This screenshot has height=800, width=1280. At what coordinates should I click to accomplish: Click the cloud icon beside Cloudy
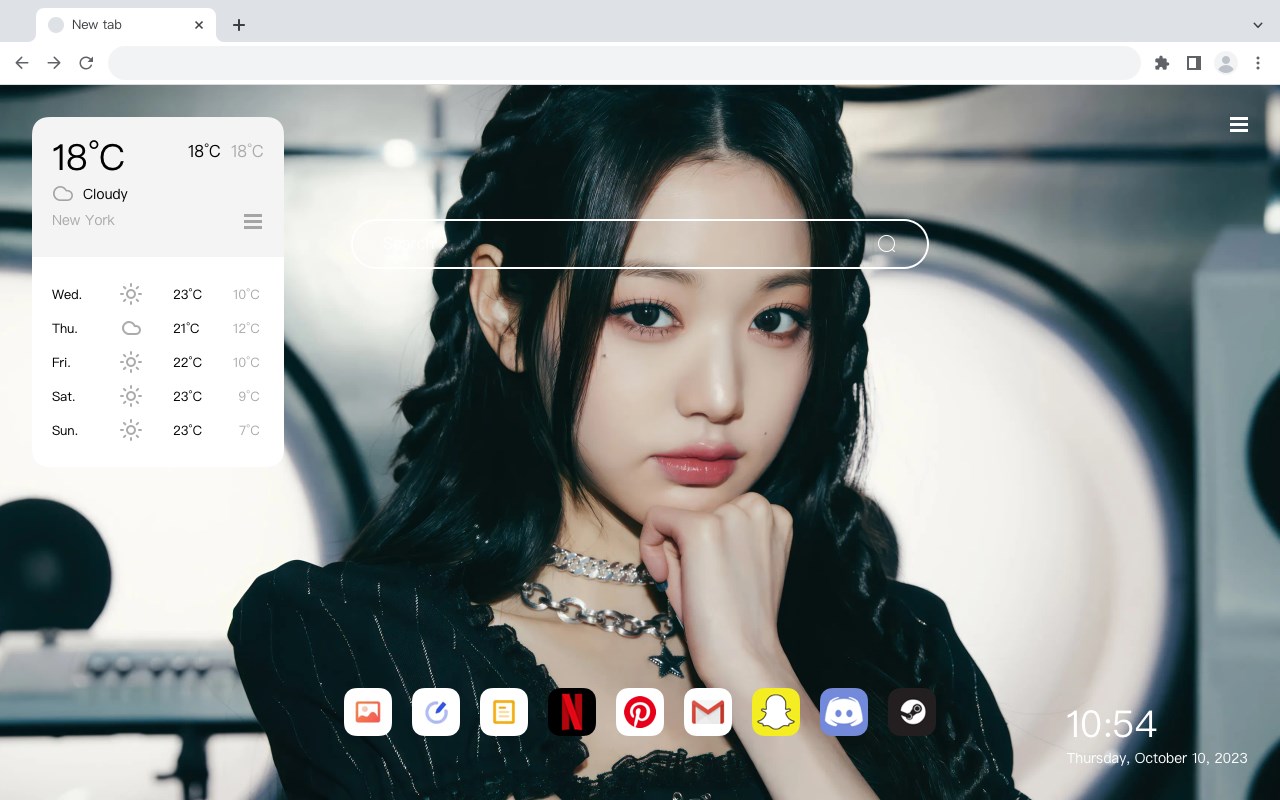click(x=63, y=194)
